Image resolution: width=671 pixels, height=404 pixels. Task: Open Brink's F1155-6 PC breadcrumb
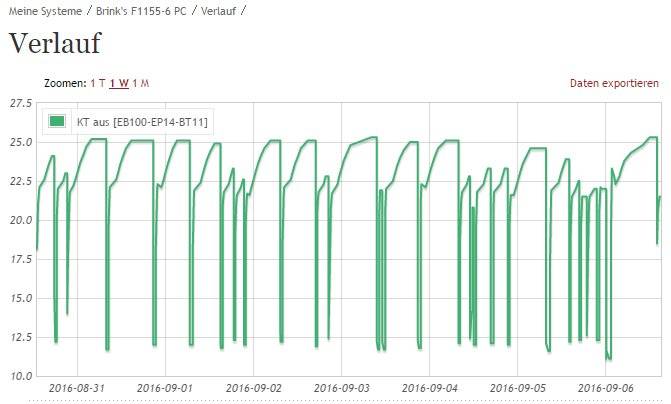point(141,12)
